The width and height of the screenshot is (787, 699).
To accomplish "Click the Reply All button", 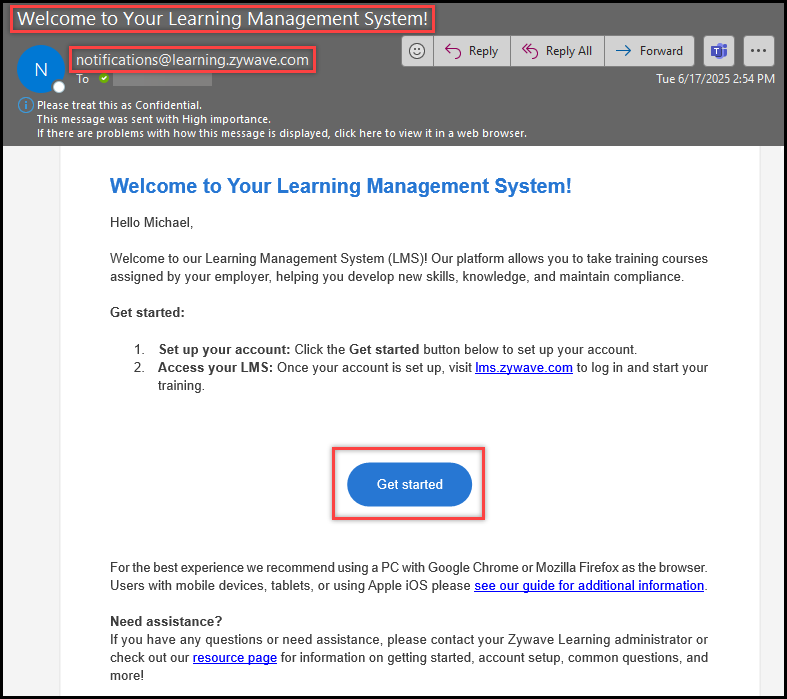I will click(557, 51).
